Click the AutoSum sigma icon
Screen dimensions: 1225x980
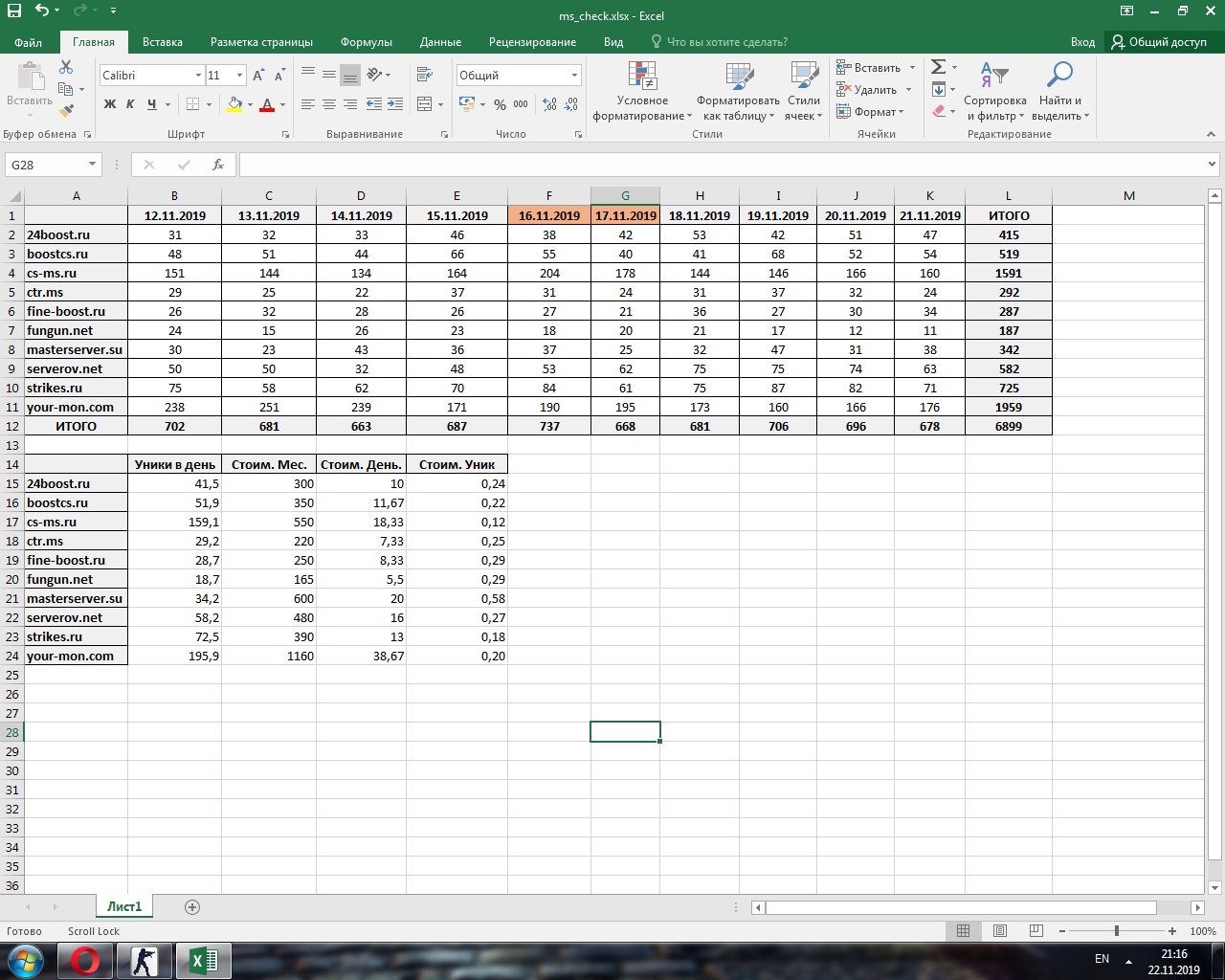pos(939,67)
